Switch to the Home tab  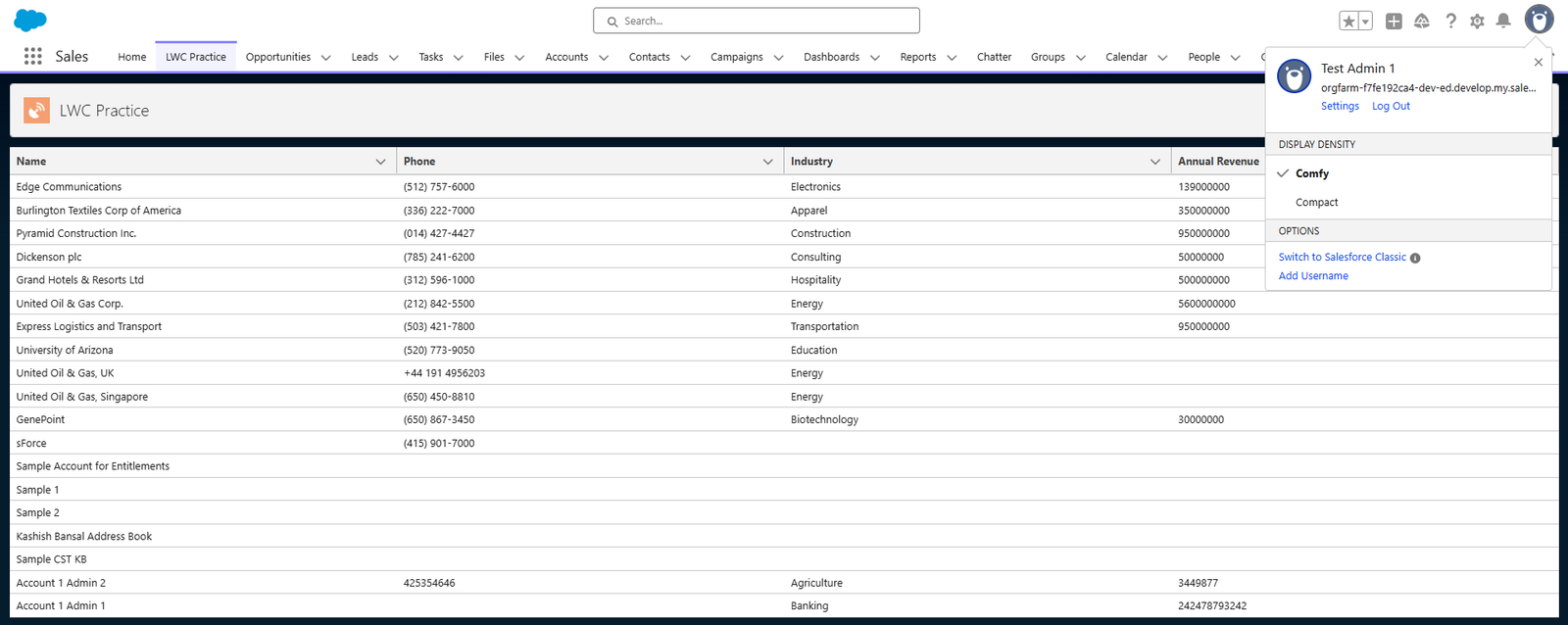[132, 57]
